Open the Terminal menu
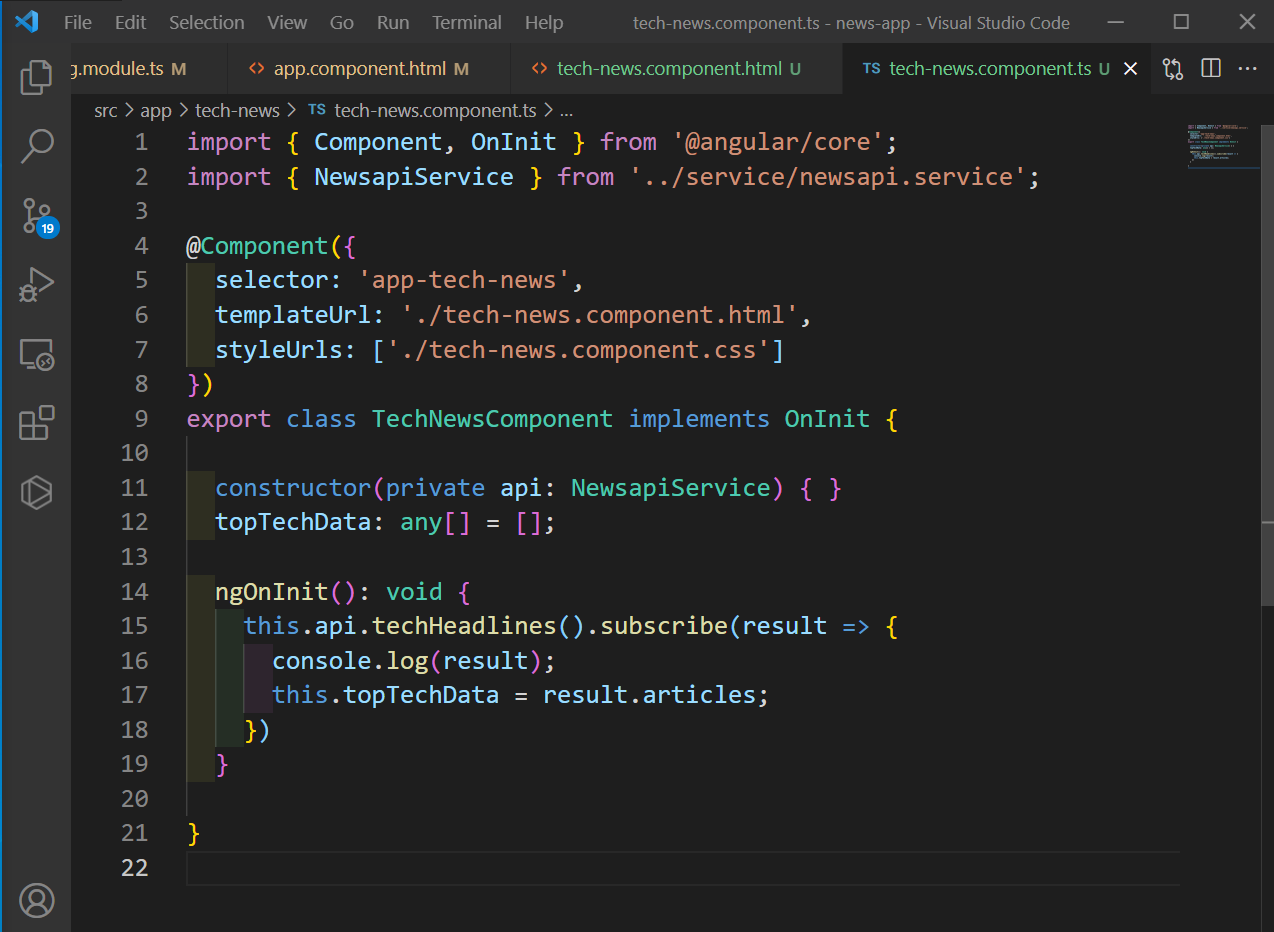Image resolution: width=1274 pixels, height=932 pixels. (x=467, y=22)
